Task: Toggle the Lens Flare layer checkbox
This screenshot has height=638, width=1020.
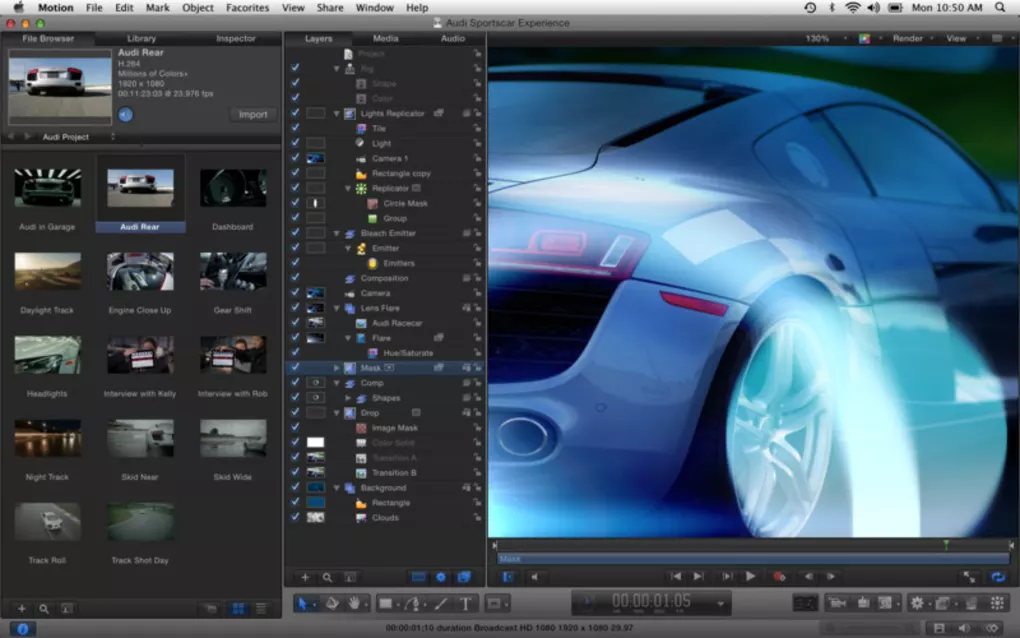Action: 294,308
